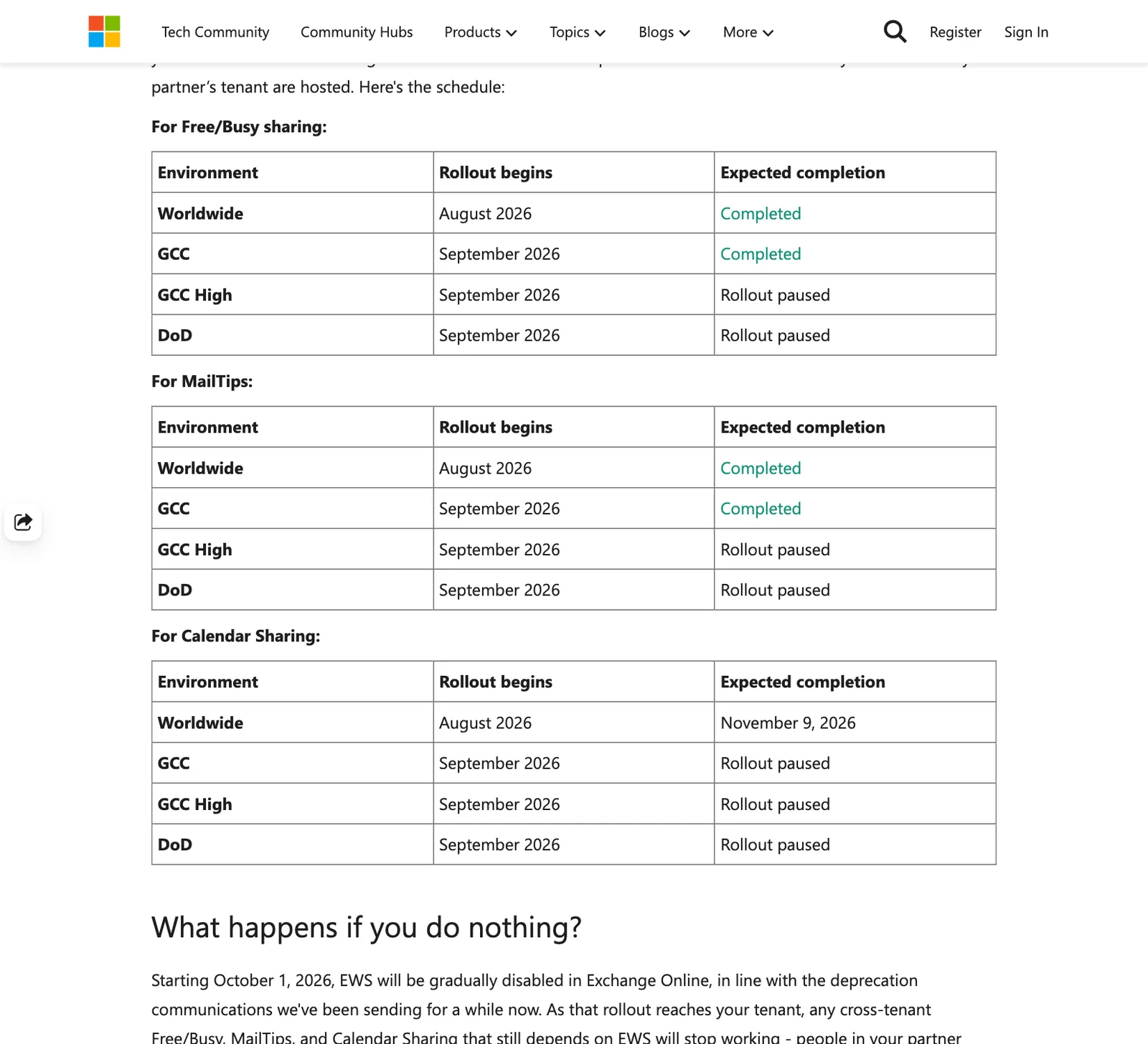1148x1044 pixels.
Task: Open the Blogs dropdown
Action: pyautogui.click(x=664, y=32)
